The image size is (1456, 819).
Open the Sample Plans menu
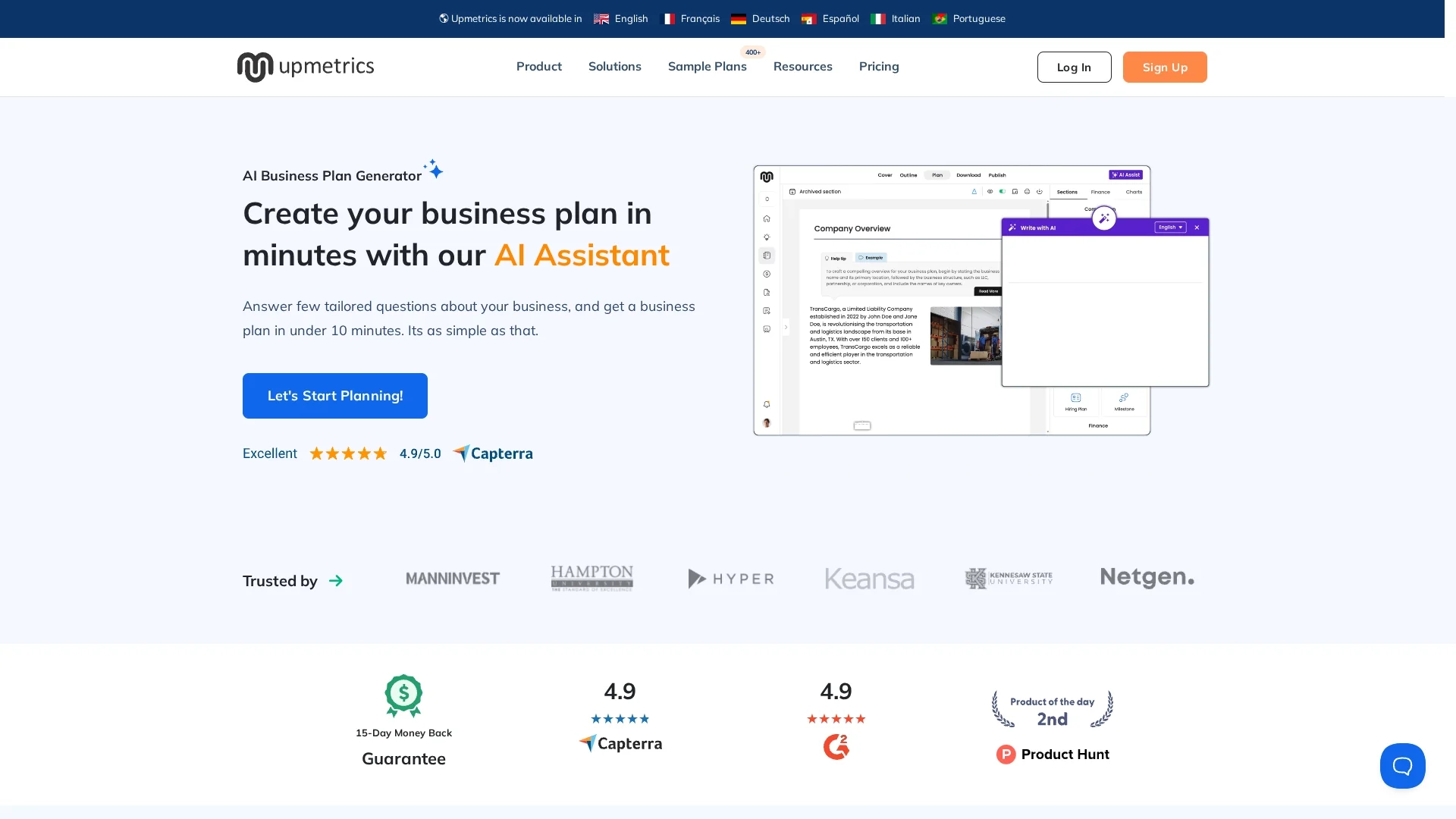pos(707,67)
